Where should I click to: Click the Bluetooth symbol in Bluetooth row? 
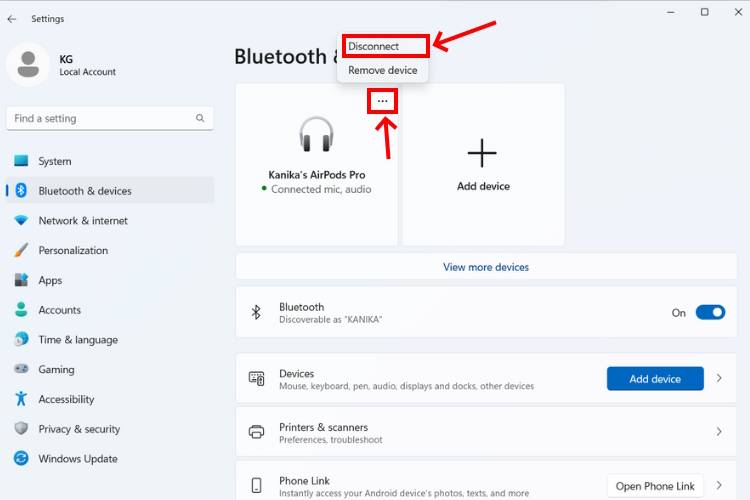coord(256,312)
